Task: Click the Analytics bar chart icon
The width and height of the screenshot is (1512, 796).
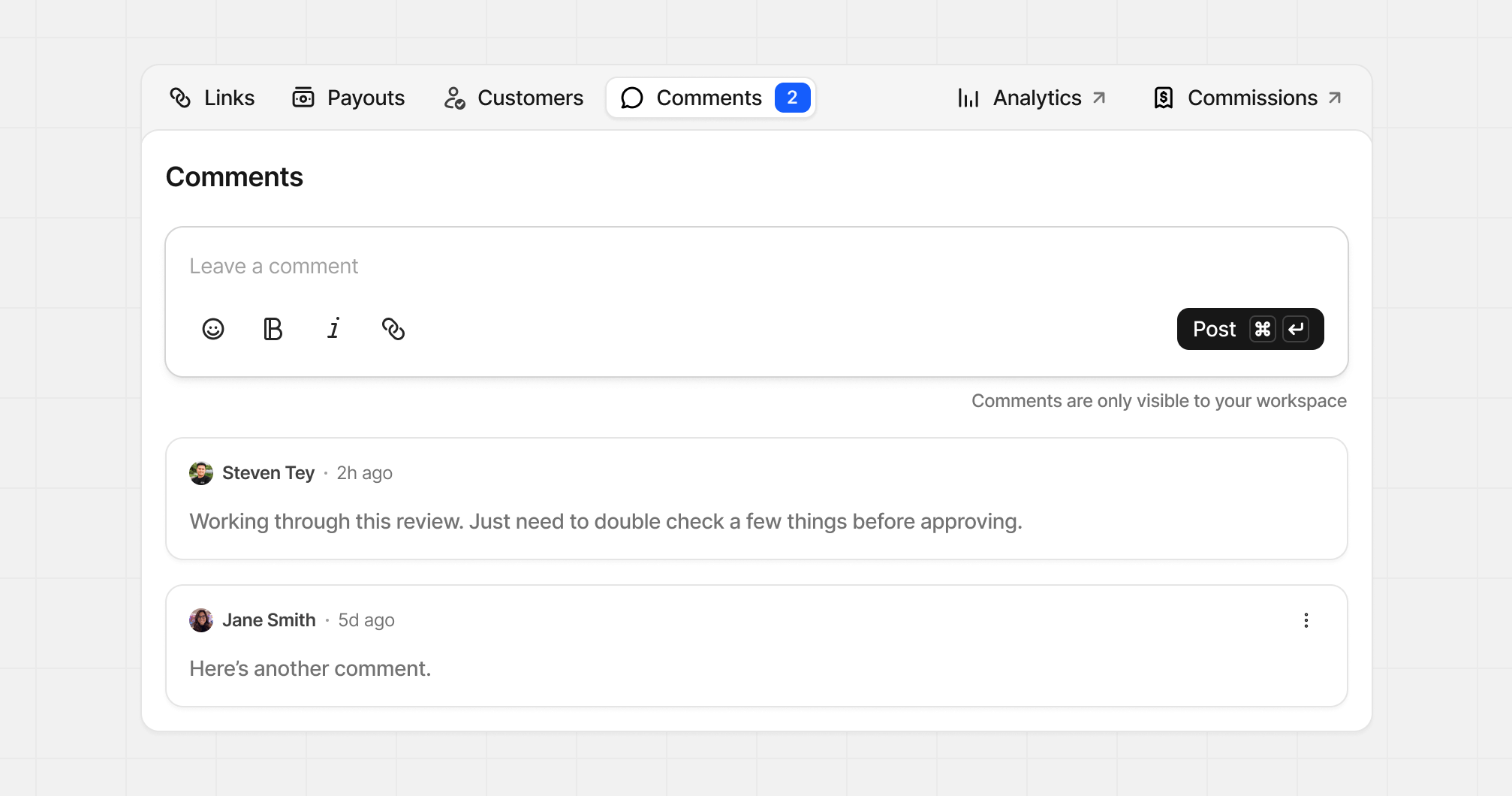Action: tap(968, 98)
